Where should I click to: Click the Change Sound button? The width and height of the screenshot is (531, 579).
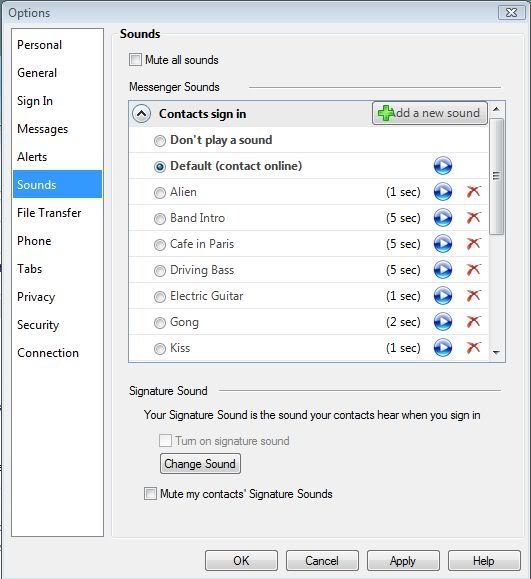[x=200, y=463]
